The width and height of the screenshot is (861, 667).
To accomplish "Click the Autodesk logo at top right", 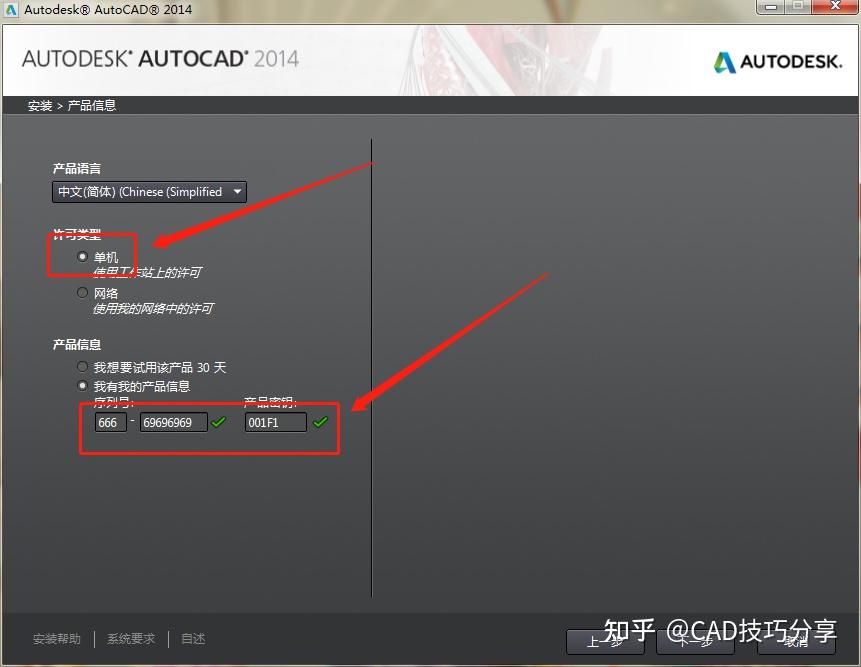I will tap(778, 62).
